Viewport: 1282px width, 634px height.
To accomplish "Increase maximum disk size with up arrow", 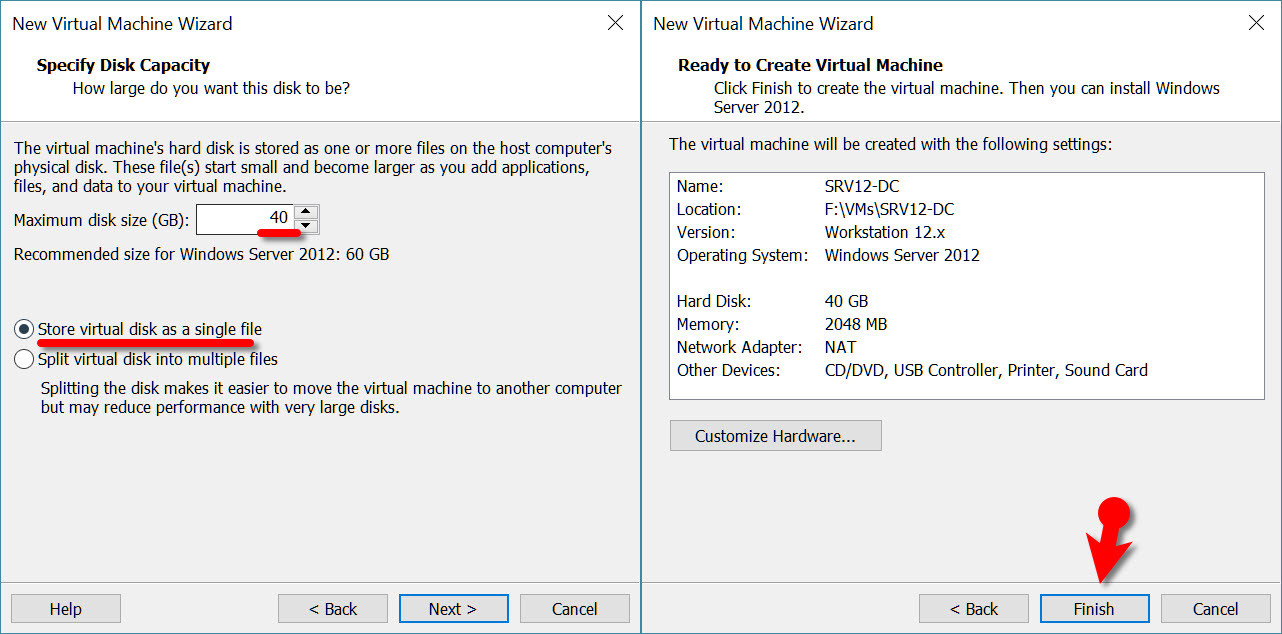I will point(307,212).
